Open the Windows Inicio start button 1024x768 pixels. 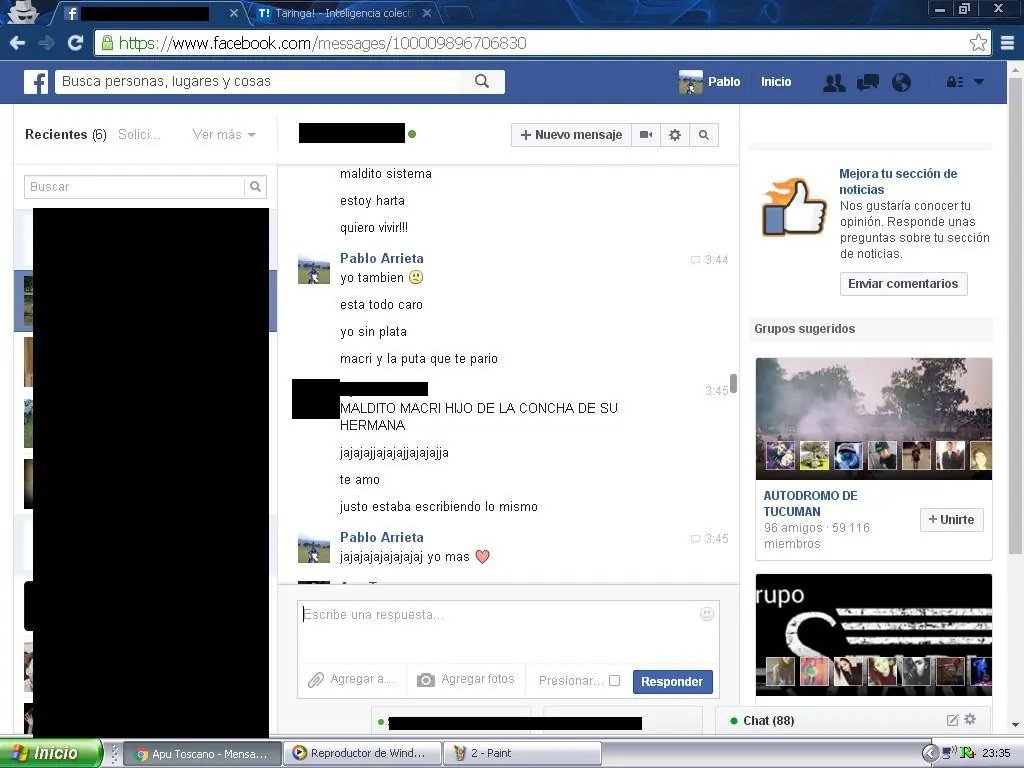click(x=51, y=754)
